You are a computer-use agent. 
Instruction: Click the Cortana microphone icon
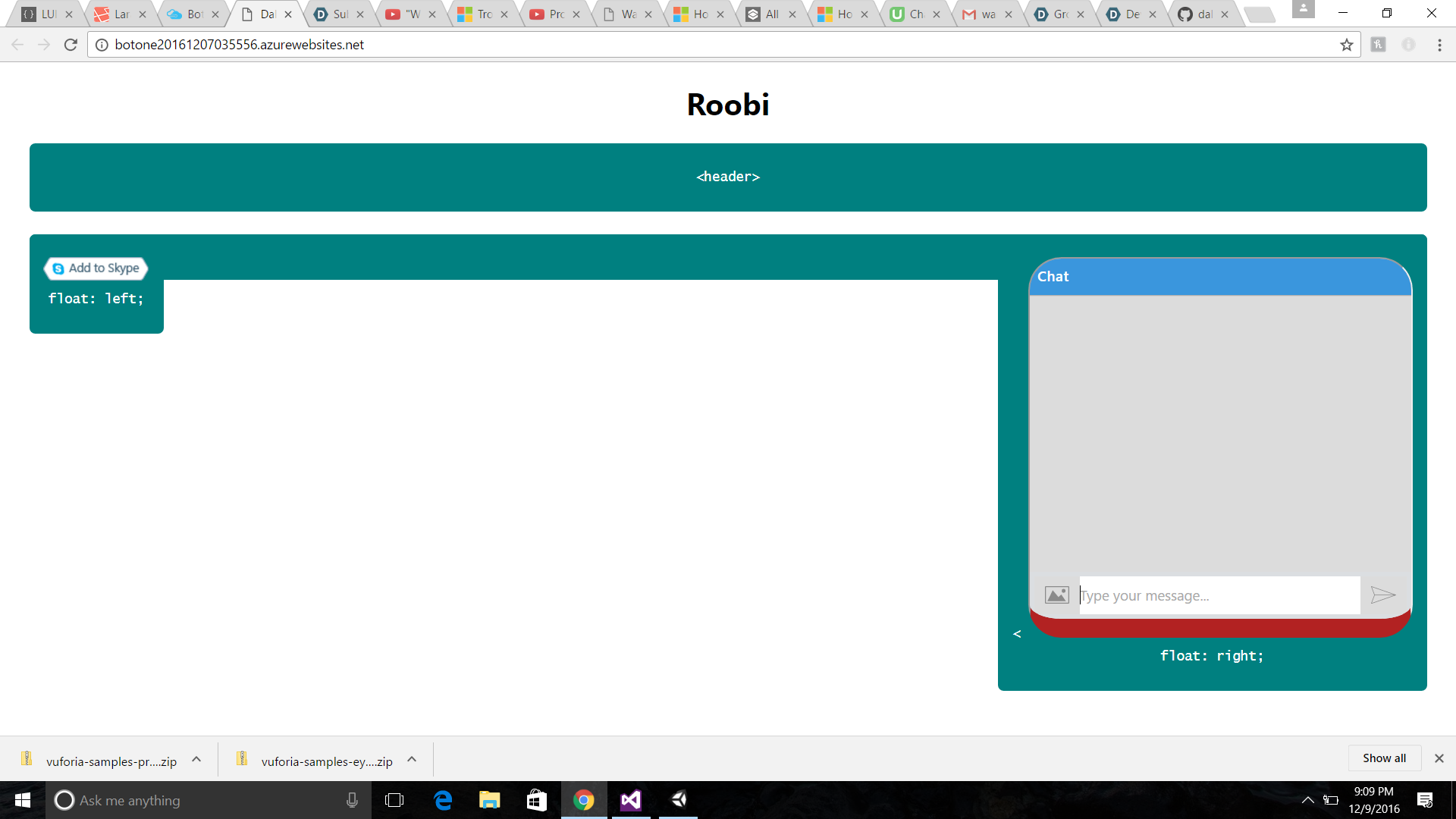pos(352,800)
